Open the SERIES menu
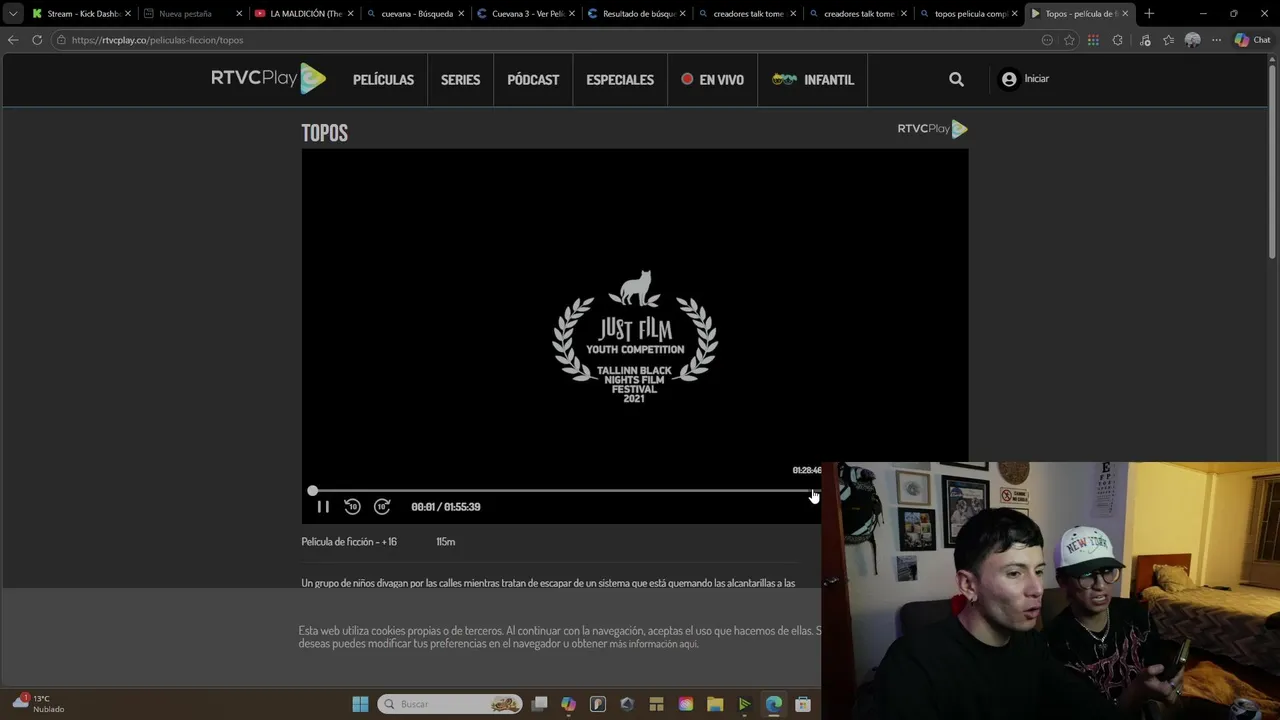 [460, 80]
